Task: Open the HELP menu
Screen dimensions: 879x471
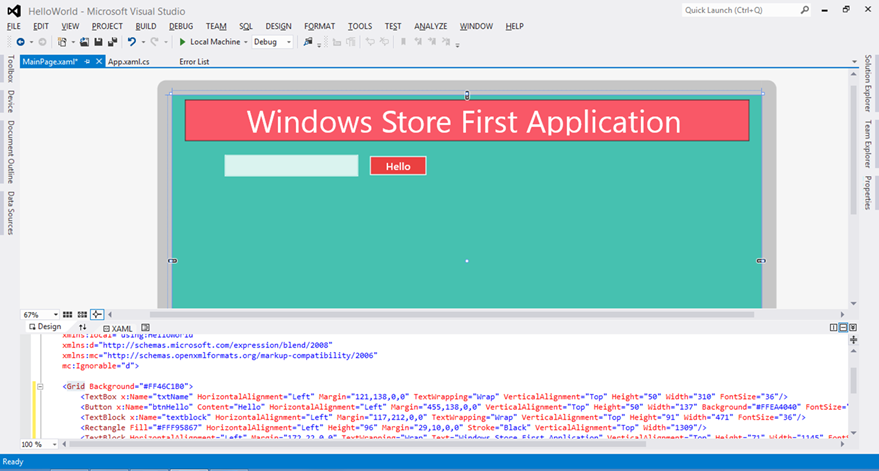Action: [x=515, y=26]
